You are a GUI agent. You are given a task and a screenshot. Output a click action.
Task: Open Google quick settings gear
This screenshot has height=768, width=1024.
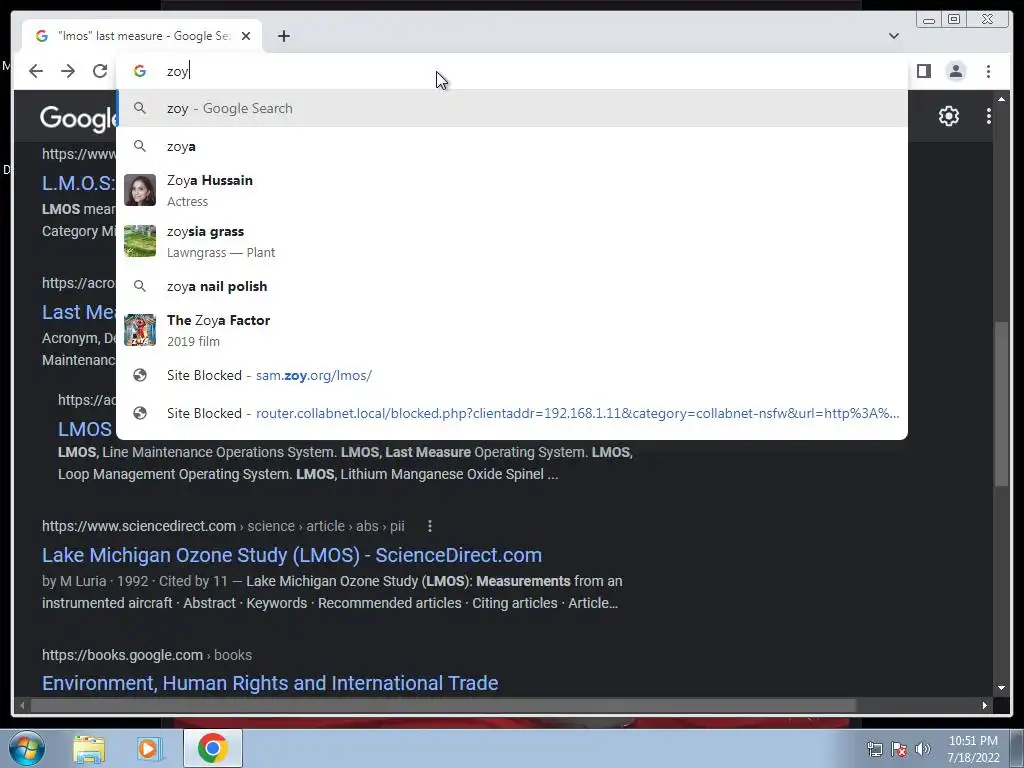coord(949,116)
